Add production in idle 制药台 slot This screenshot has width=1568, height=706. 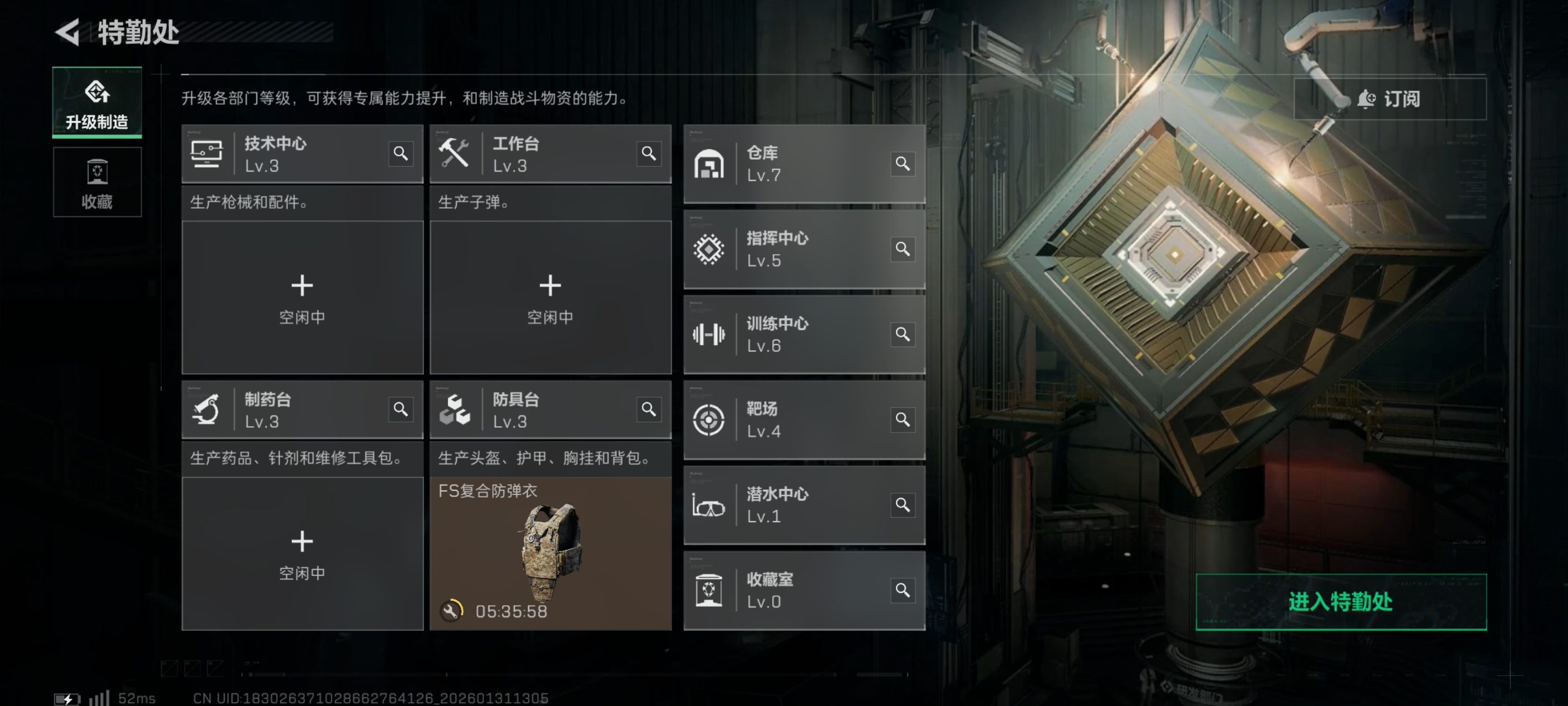coord(302,554)
